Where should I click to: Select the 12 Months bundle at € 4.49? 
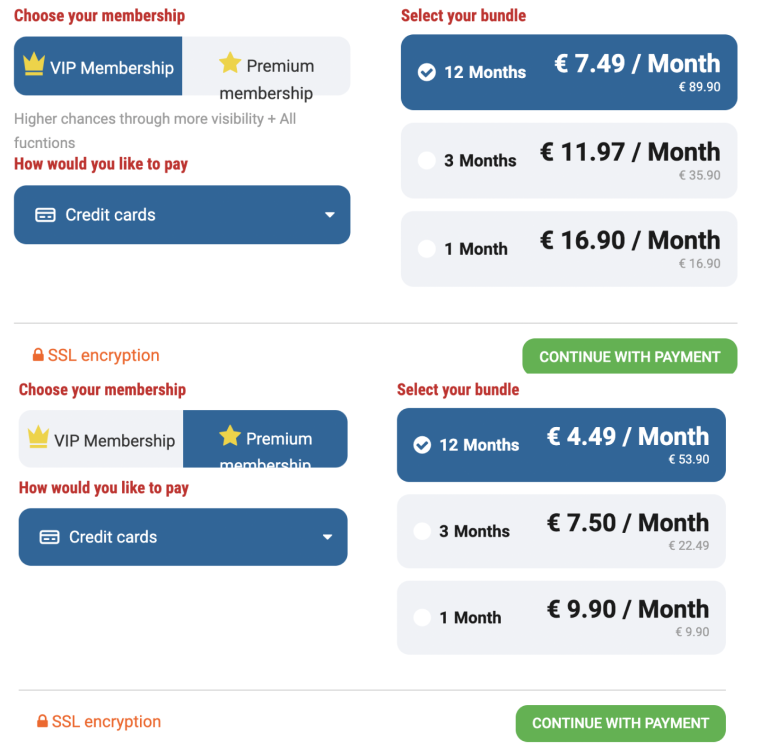[x=422, y=445]
